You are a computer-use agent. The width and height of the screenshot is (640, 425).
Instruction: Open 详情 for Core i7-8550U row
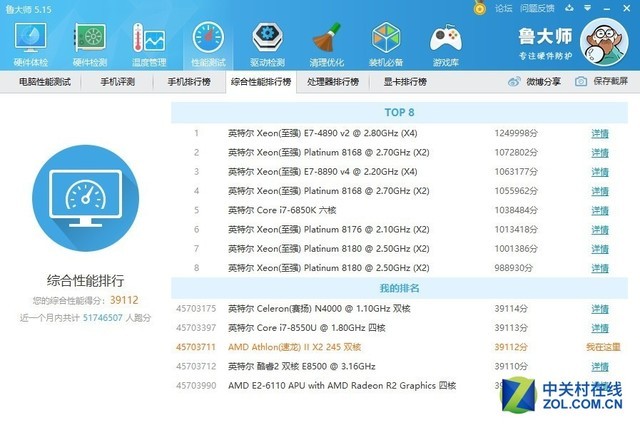[x=600, y=328]
